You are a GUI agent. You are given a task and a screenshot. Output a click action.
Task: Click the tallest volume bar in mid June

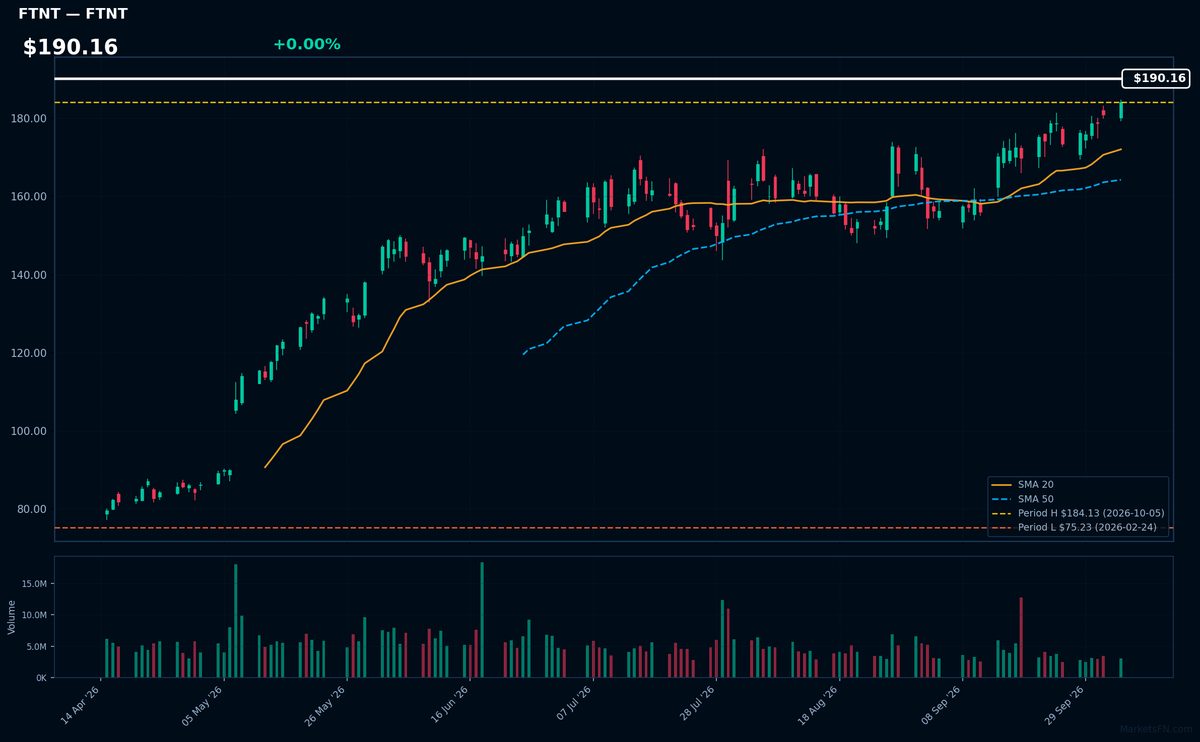(482, 620)
